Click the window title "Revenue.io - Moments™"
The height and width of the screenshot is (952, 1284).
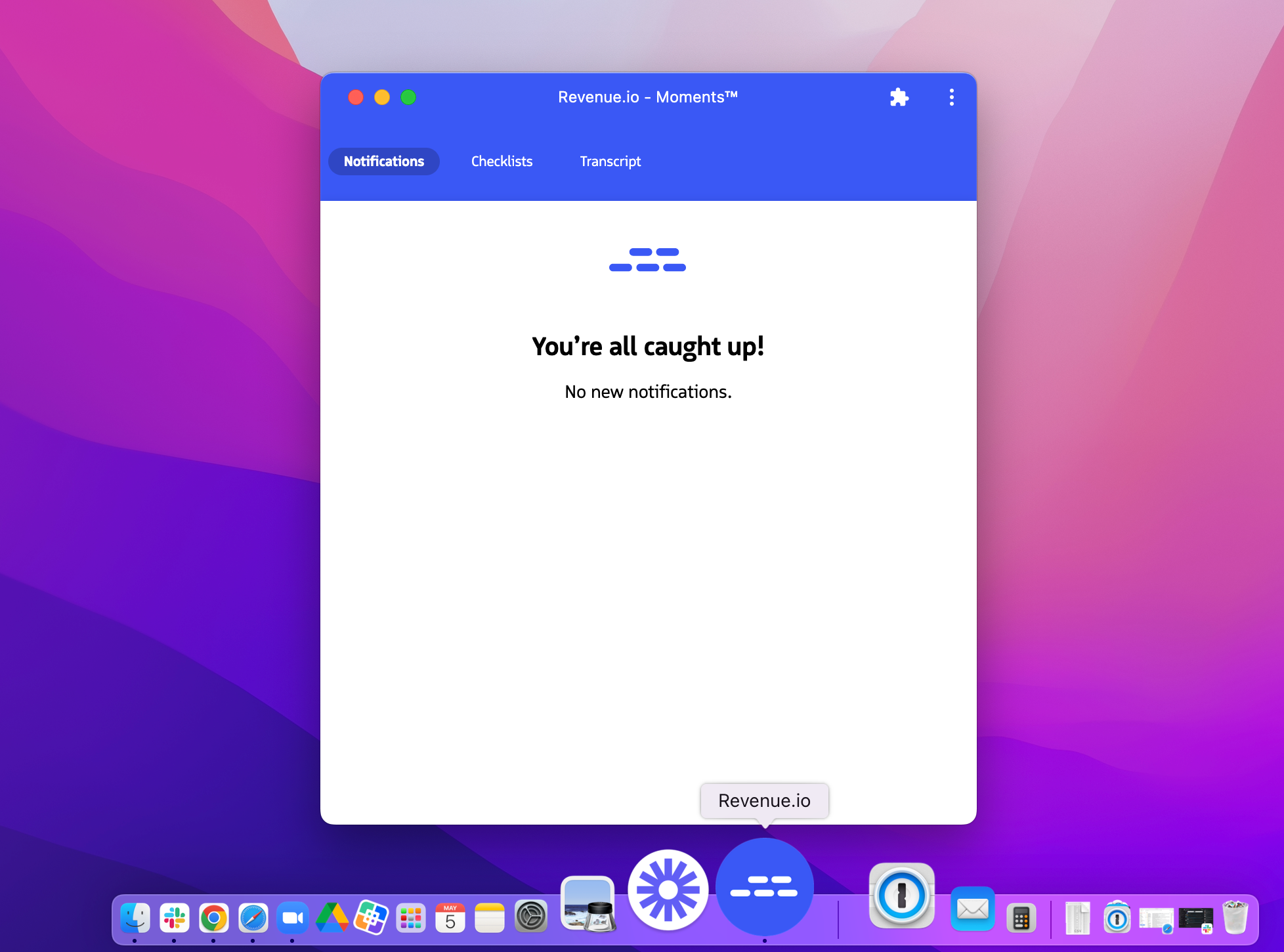pyautogui.click(x=648, y=97)
